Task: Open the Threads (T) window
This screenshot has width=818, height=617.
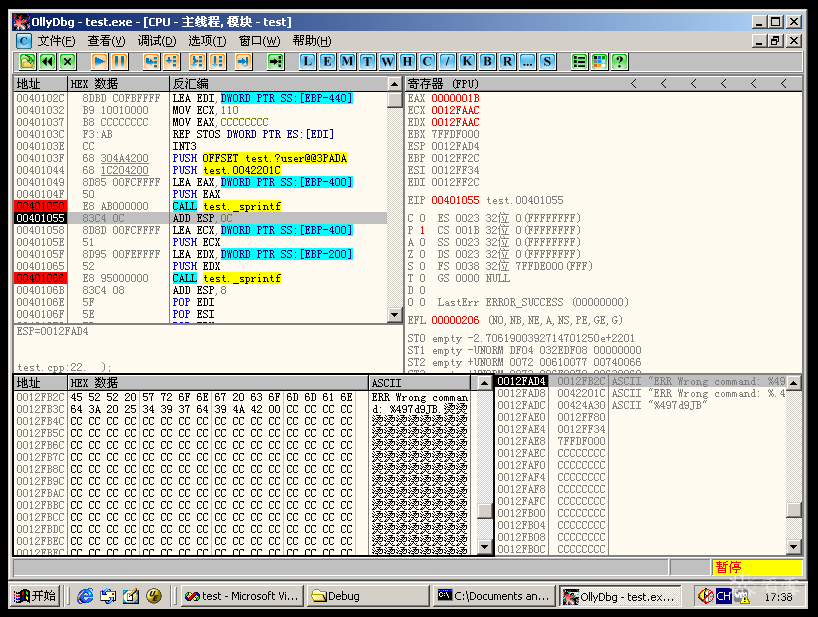Action: tap(367, 61)
